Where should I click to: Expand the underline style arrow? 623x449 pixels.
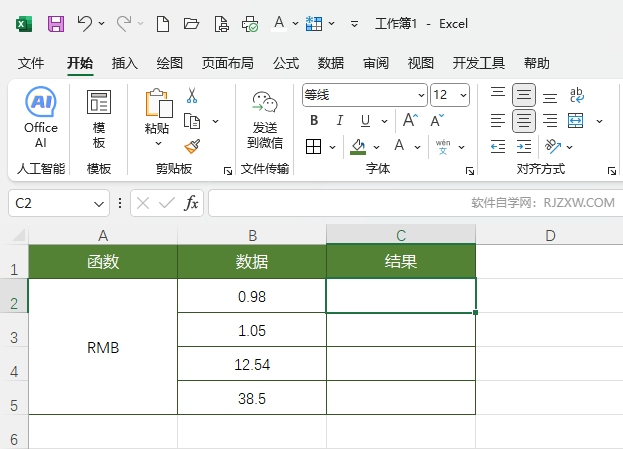384,121
